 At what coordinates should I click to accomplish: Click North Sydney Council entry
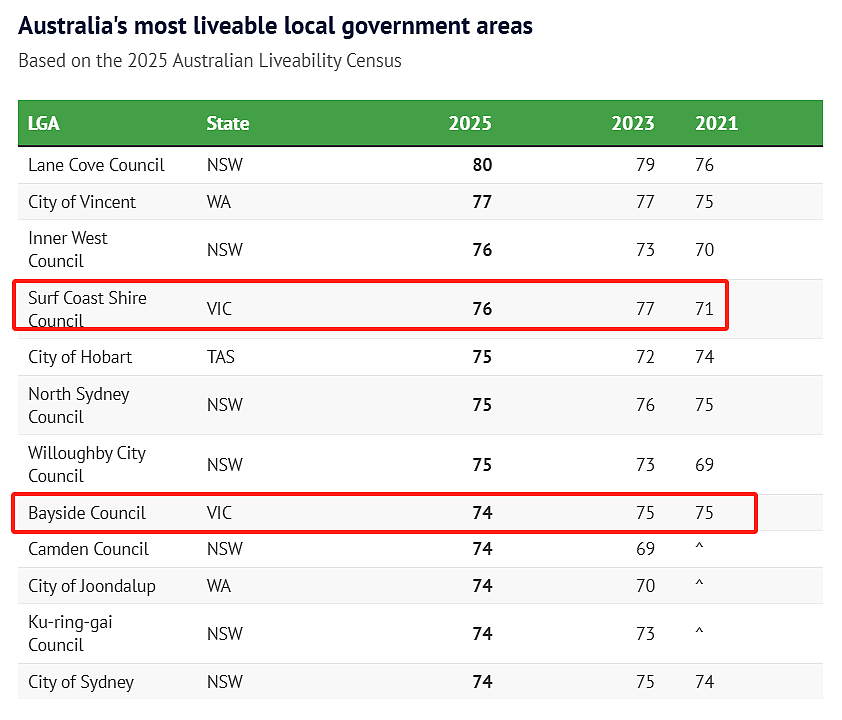pyautogui.click(x=78, y=405)
